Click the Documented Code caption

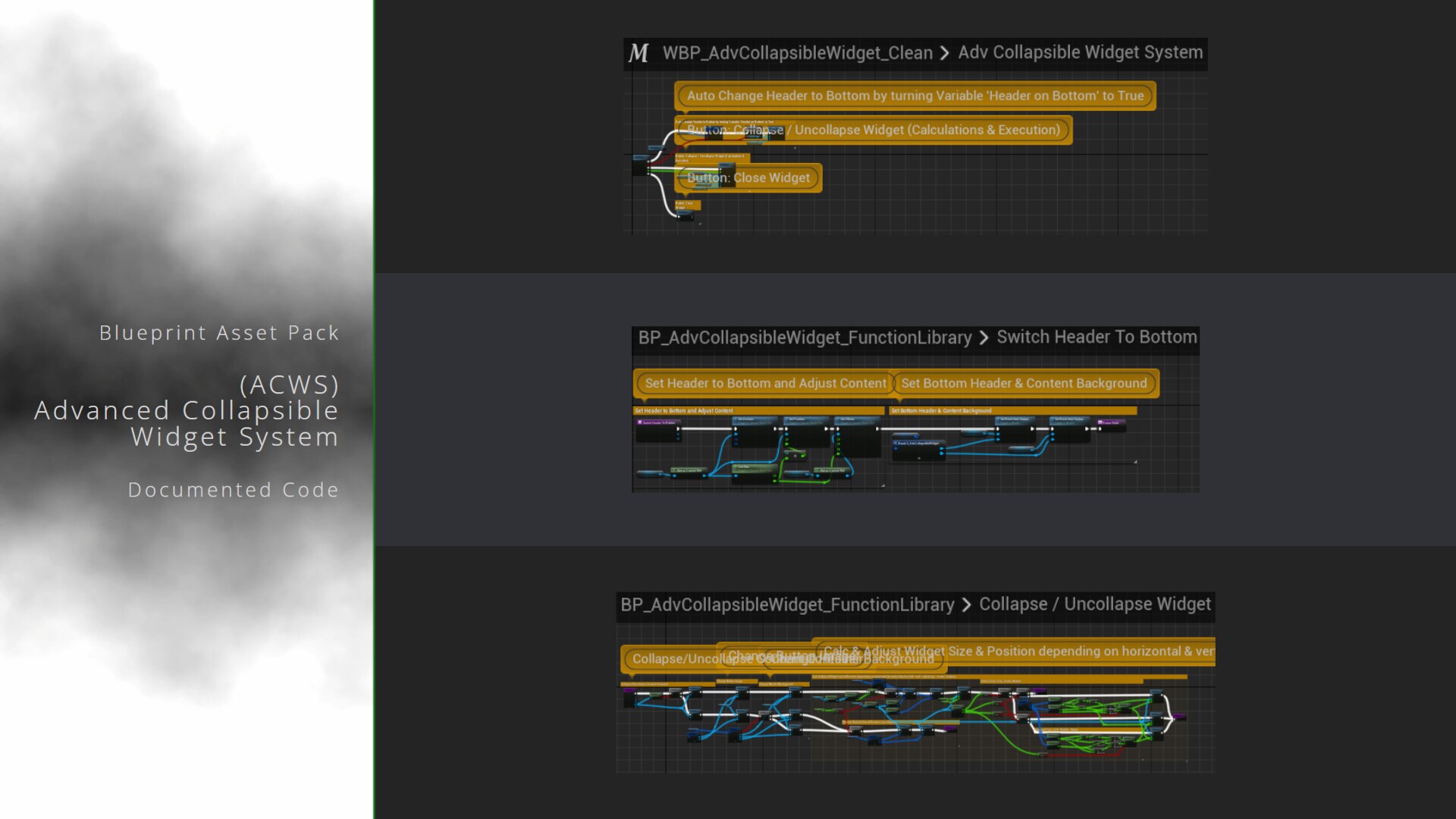pyautogui.click(x=234, y=490)
